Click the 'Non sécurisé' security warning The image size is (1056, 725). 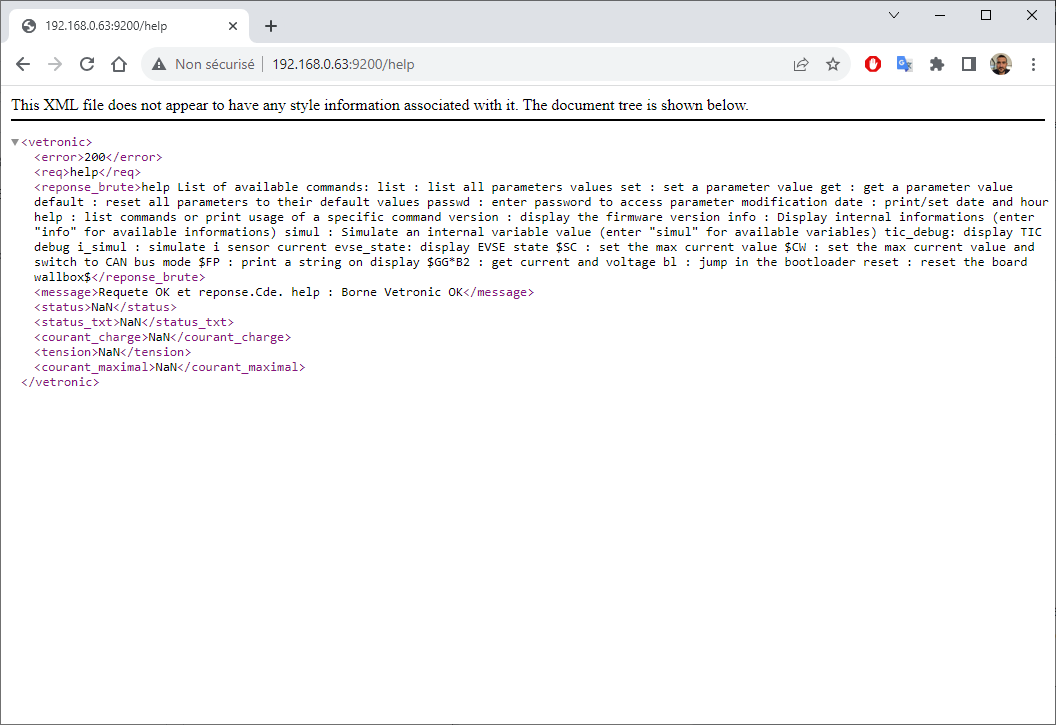tap(203, 64)
